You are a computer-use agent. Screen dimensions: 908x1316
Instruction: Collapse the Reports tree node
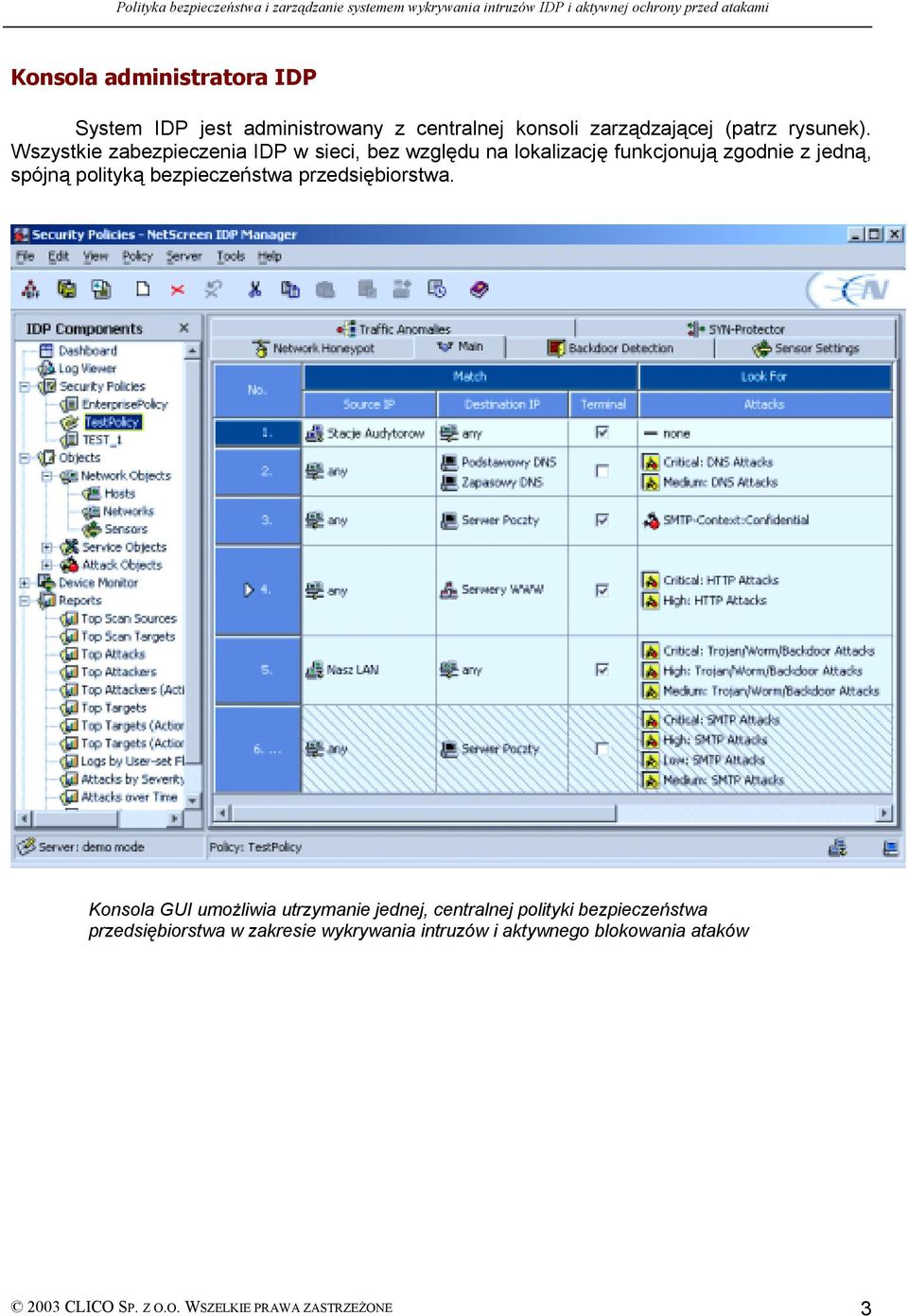[x=25, y=601]
